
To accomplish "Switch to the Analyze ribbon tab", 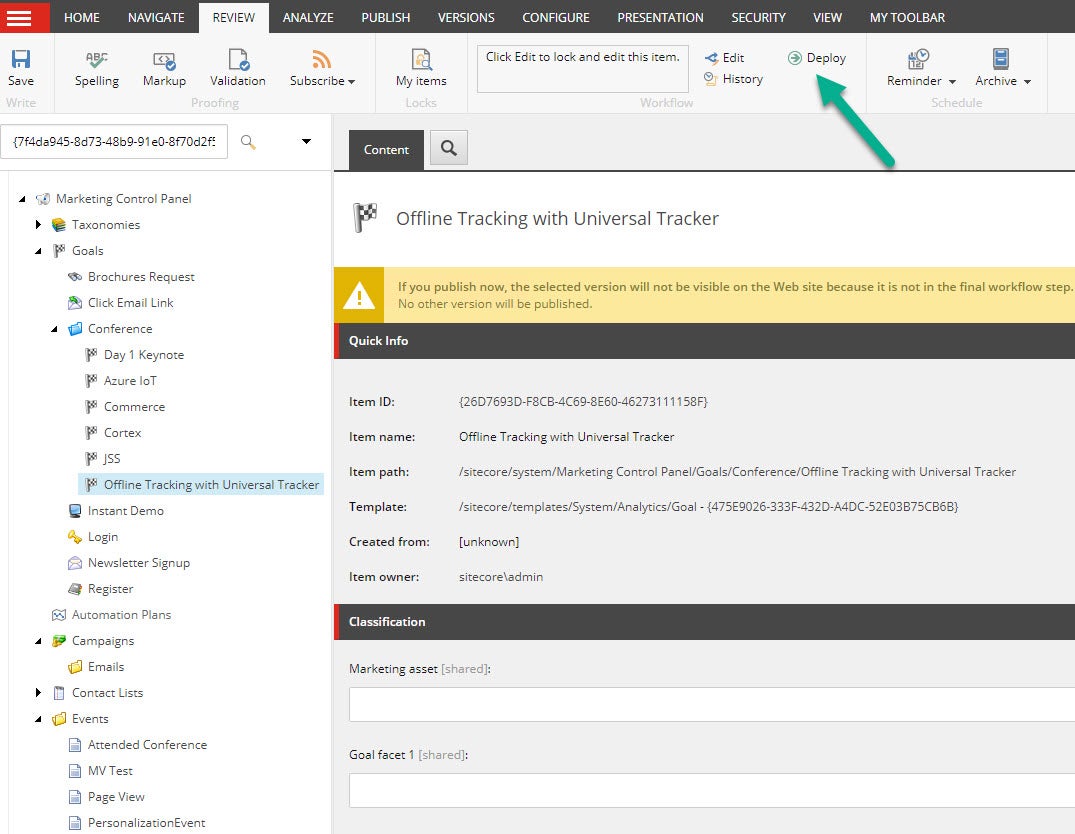I will click(x=308, y=17).
